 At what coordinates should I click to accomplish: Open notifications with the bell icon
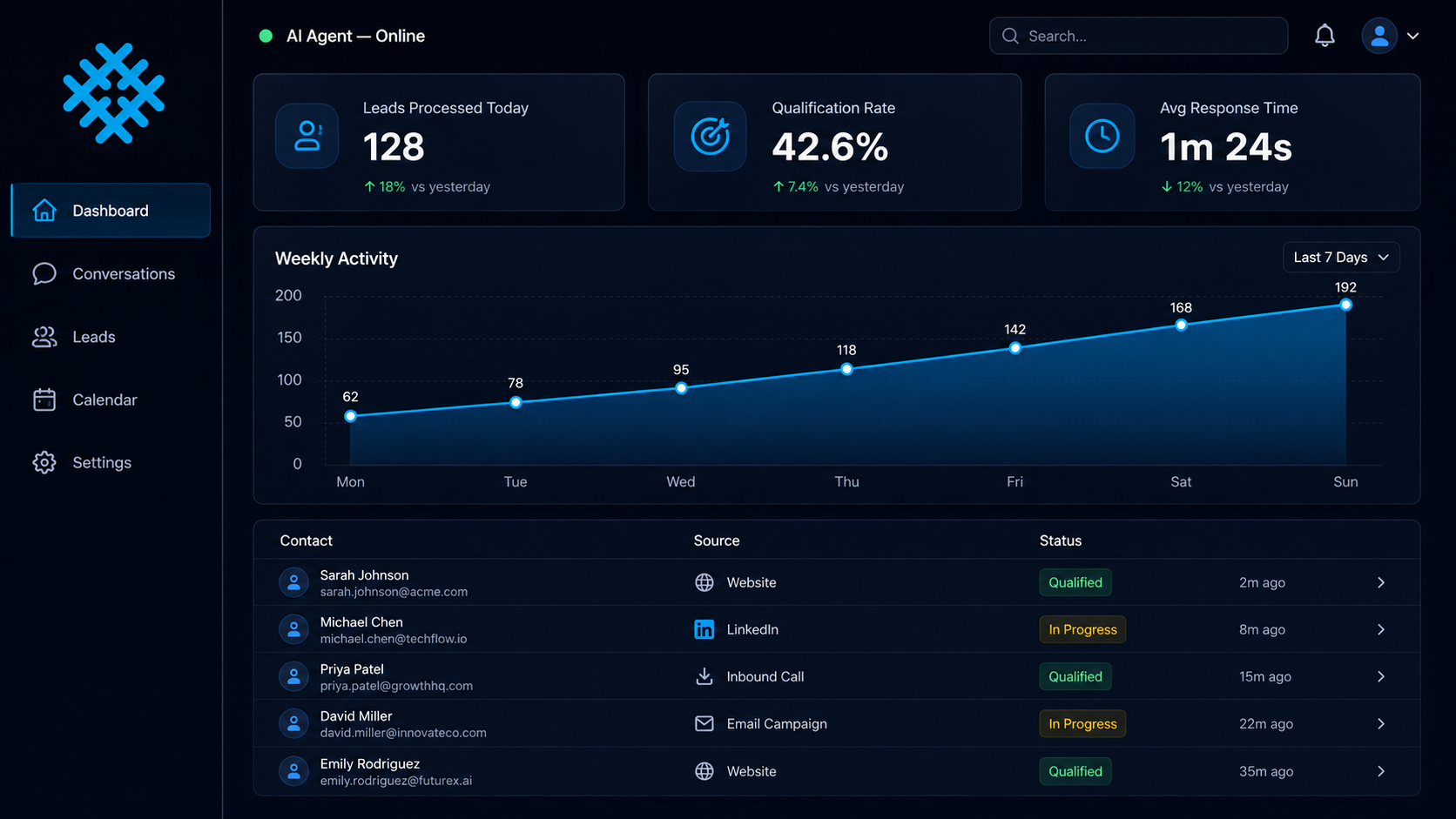[x=1325, y=36]
